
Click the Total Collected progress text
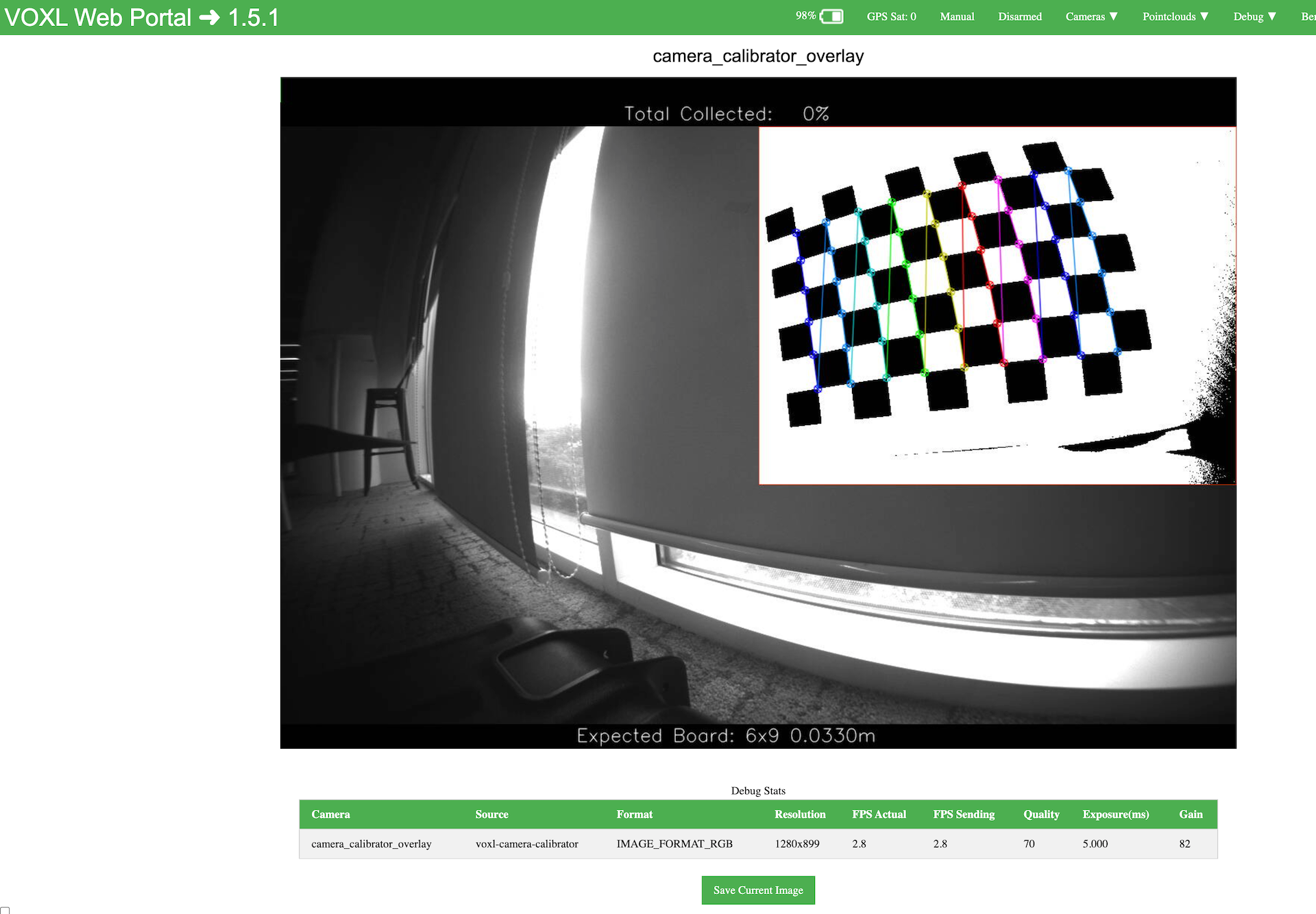click(726, 114)
